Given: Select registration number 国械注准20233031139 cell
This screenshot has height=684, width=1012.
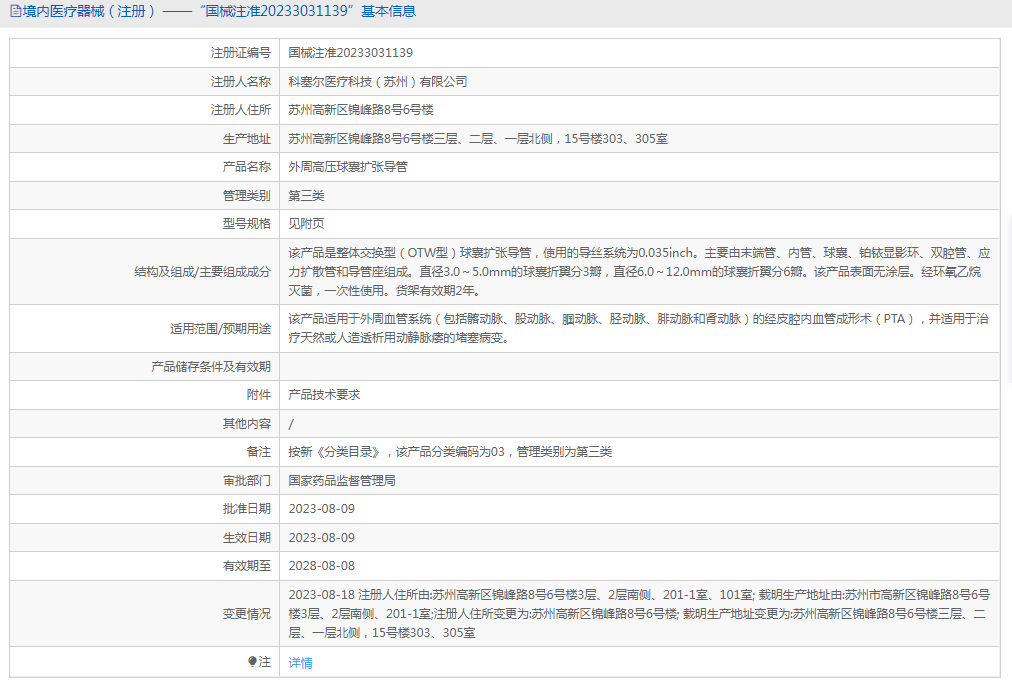Looking at the screenshot, I should 350,53.
